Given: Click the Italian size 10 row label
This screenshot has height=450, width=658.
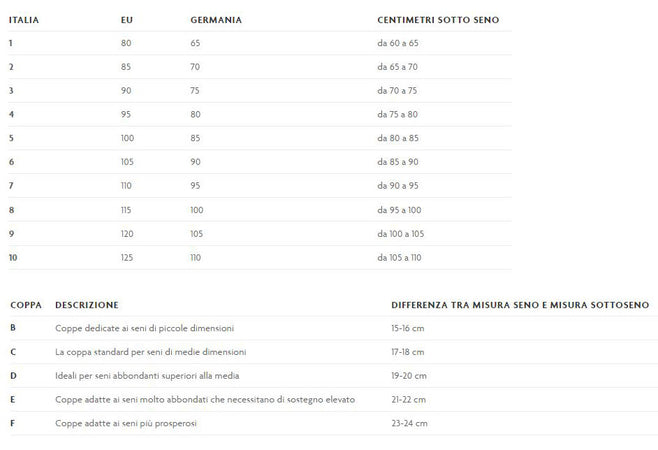Looking at the screenshot, I should pyautogui.click(x=13, y=257).
